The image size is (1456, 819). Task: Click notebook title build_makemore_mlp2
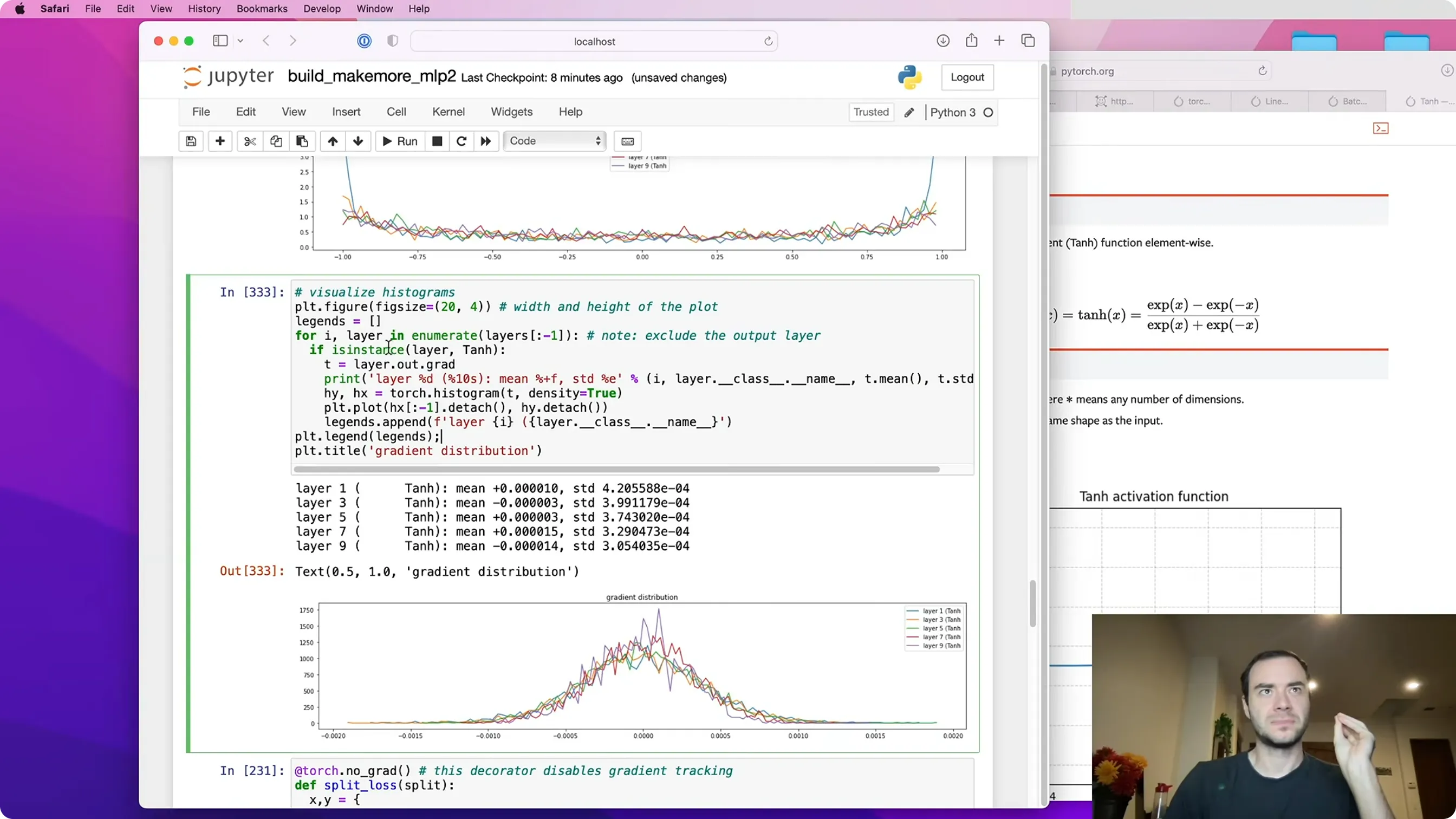372,76
